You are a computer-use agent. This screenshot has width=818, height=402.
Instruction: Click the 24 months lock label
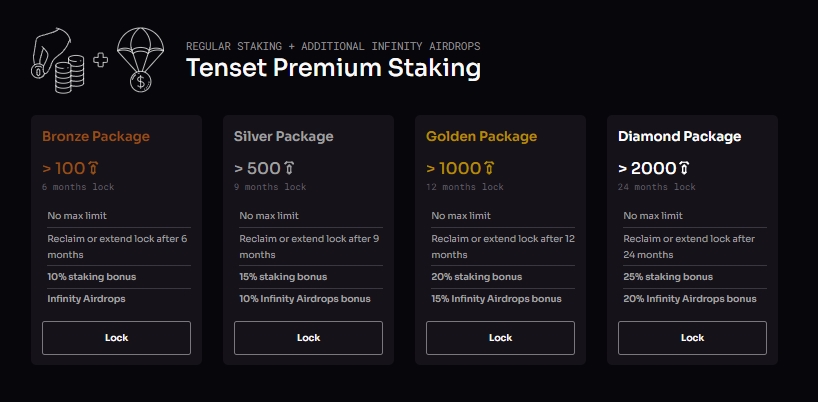(656, 187)
